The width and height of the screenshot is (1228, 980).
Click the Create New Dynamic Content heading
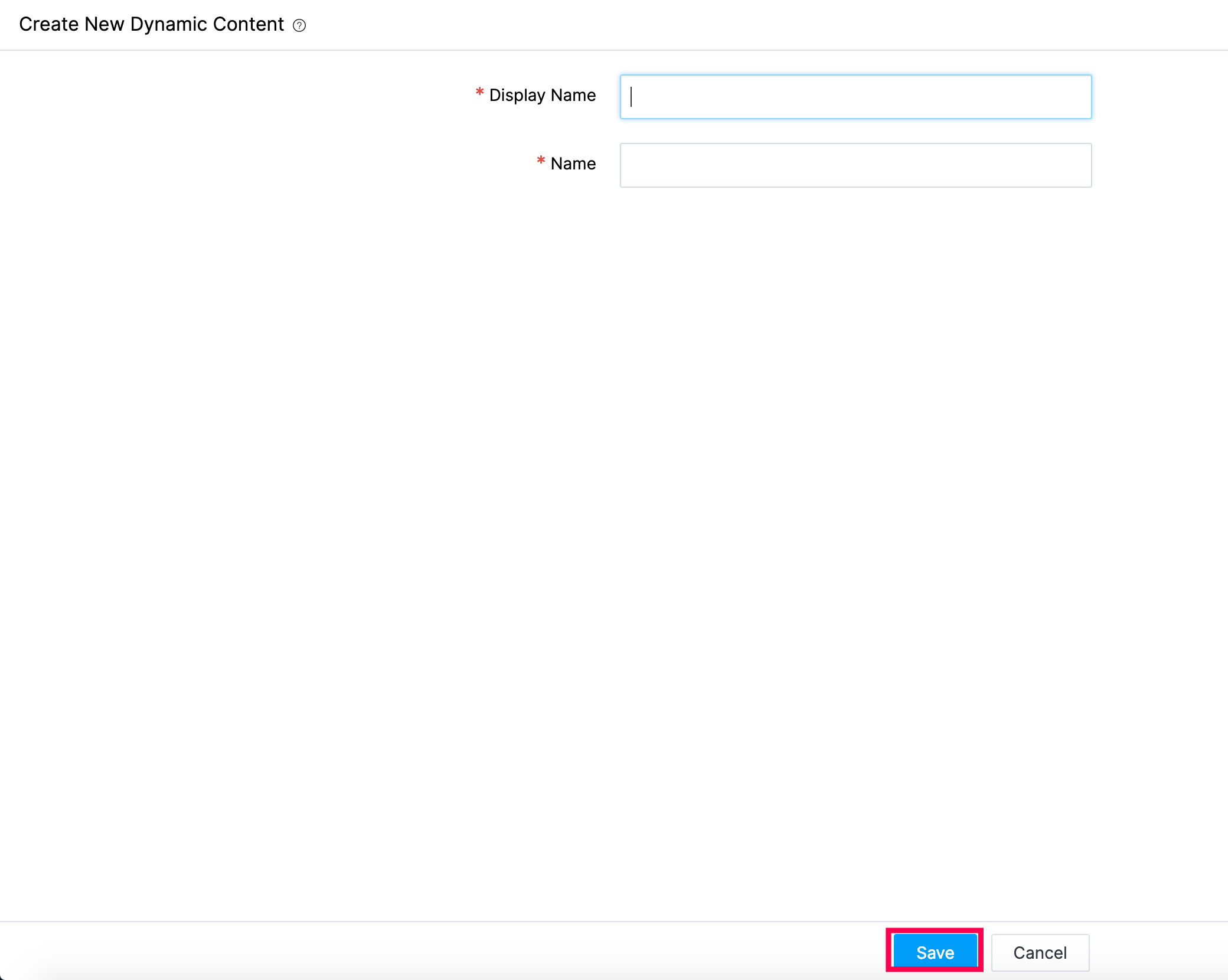click(x=152, y=24)
